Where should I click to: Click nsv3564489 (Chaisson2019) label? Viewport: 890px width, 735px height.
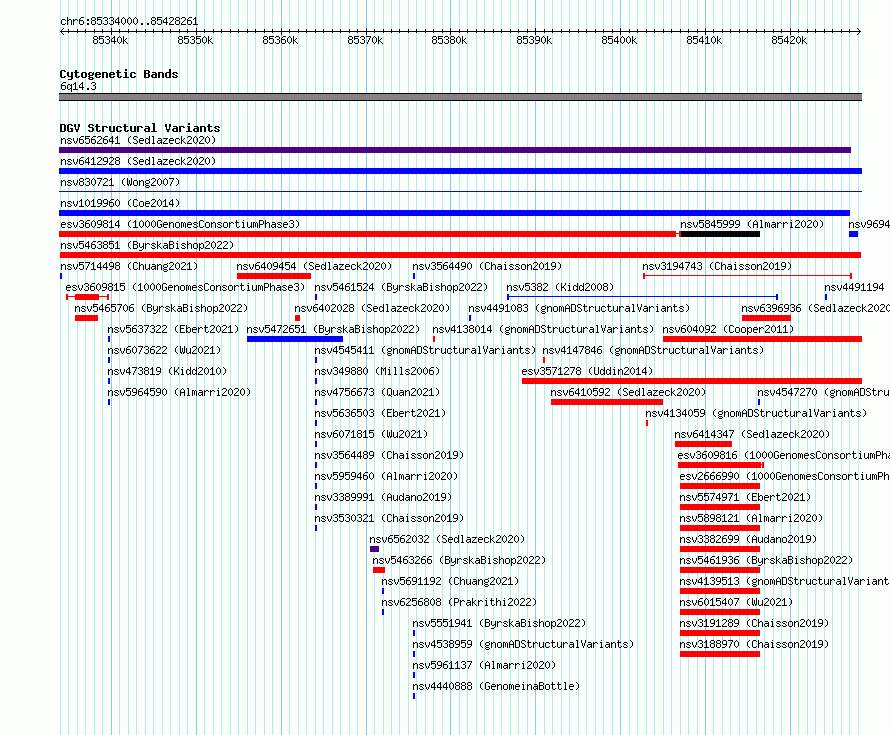[x=389, y=455]
